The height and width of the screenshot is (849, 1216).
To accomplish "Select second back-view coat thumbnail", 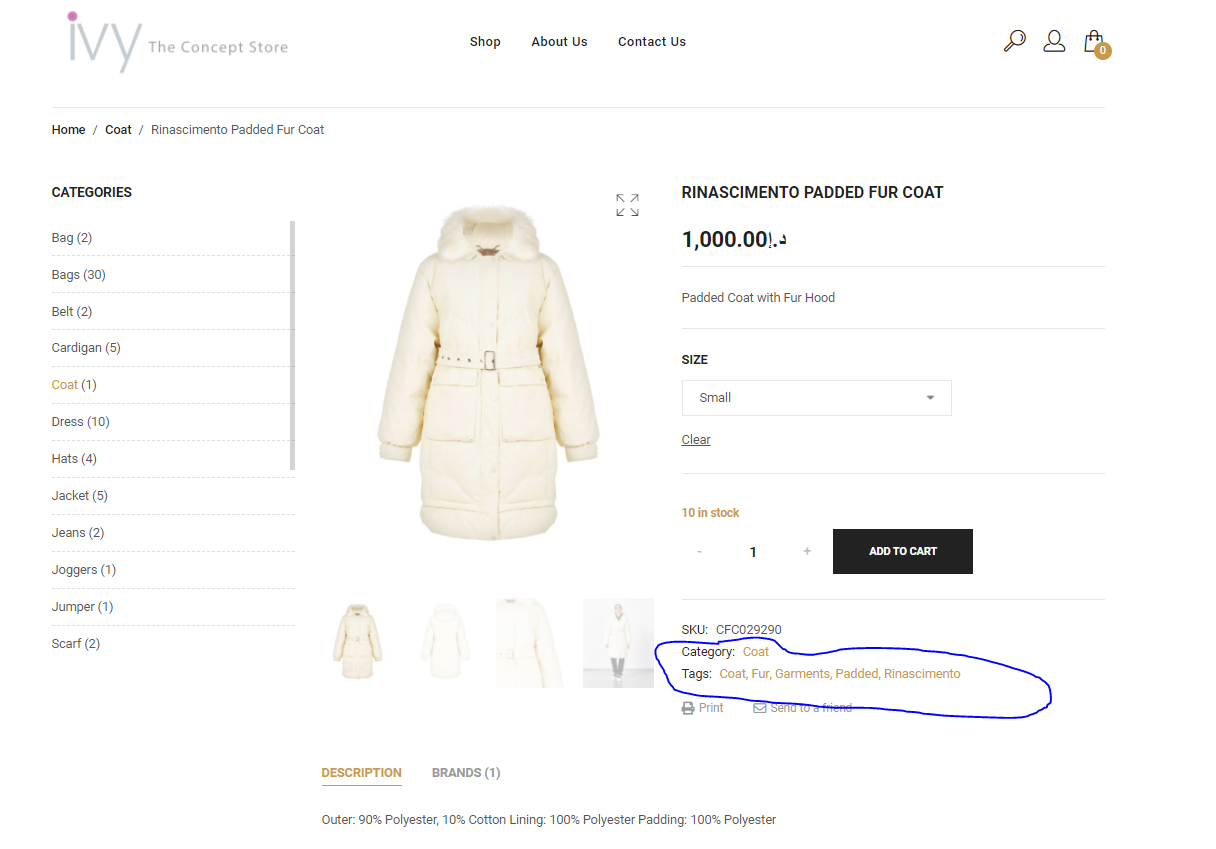I will click(444, 643).
